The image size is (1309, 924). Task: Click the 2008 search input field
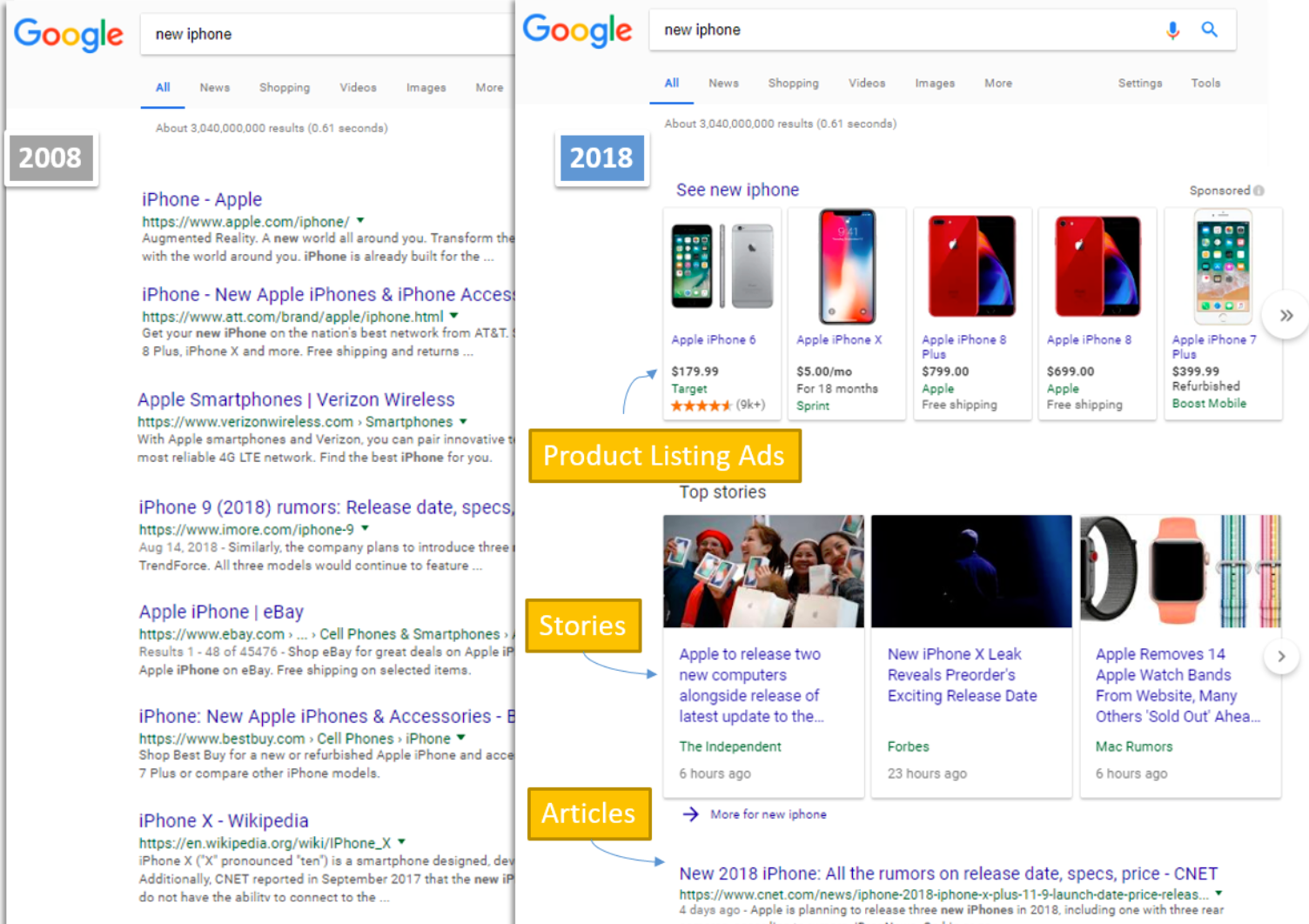(x=327, y=35)
